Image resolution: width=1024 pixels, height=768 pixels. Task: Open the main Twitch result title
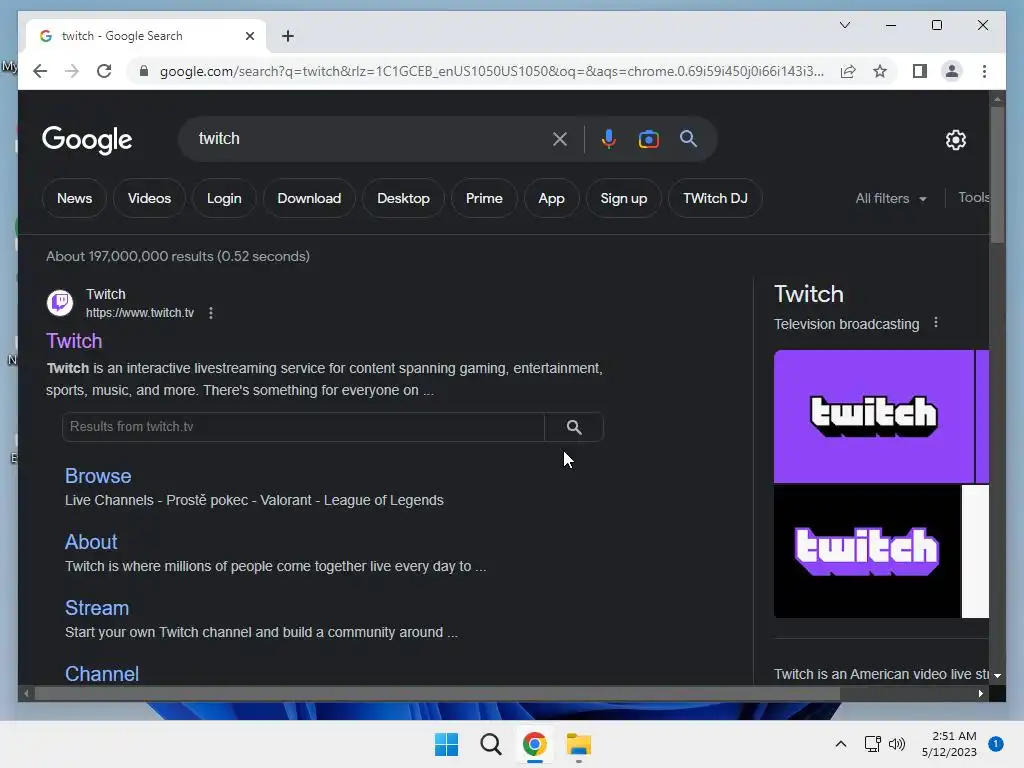(x=74, y=341)
